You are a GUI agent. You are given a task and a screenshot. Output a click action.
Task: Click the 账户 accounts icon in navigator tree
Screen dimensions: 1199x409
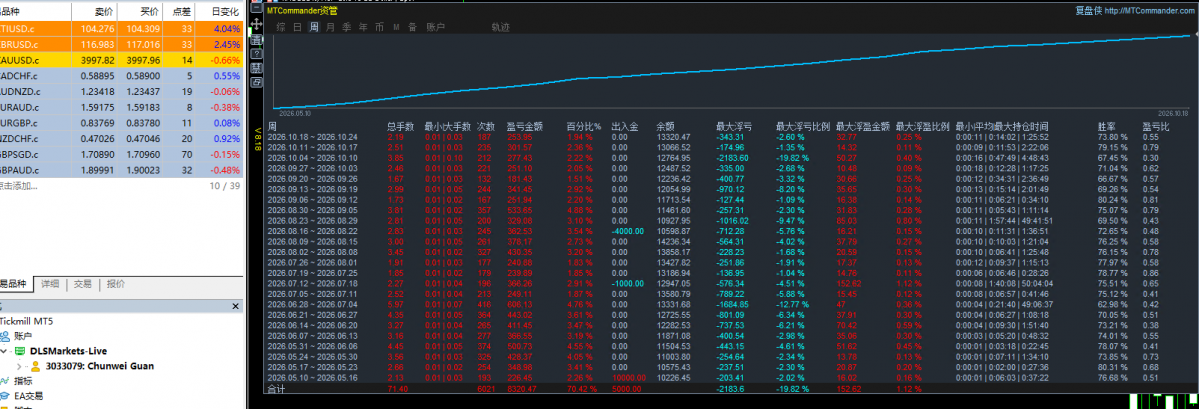pos(5,336)
